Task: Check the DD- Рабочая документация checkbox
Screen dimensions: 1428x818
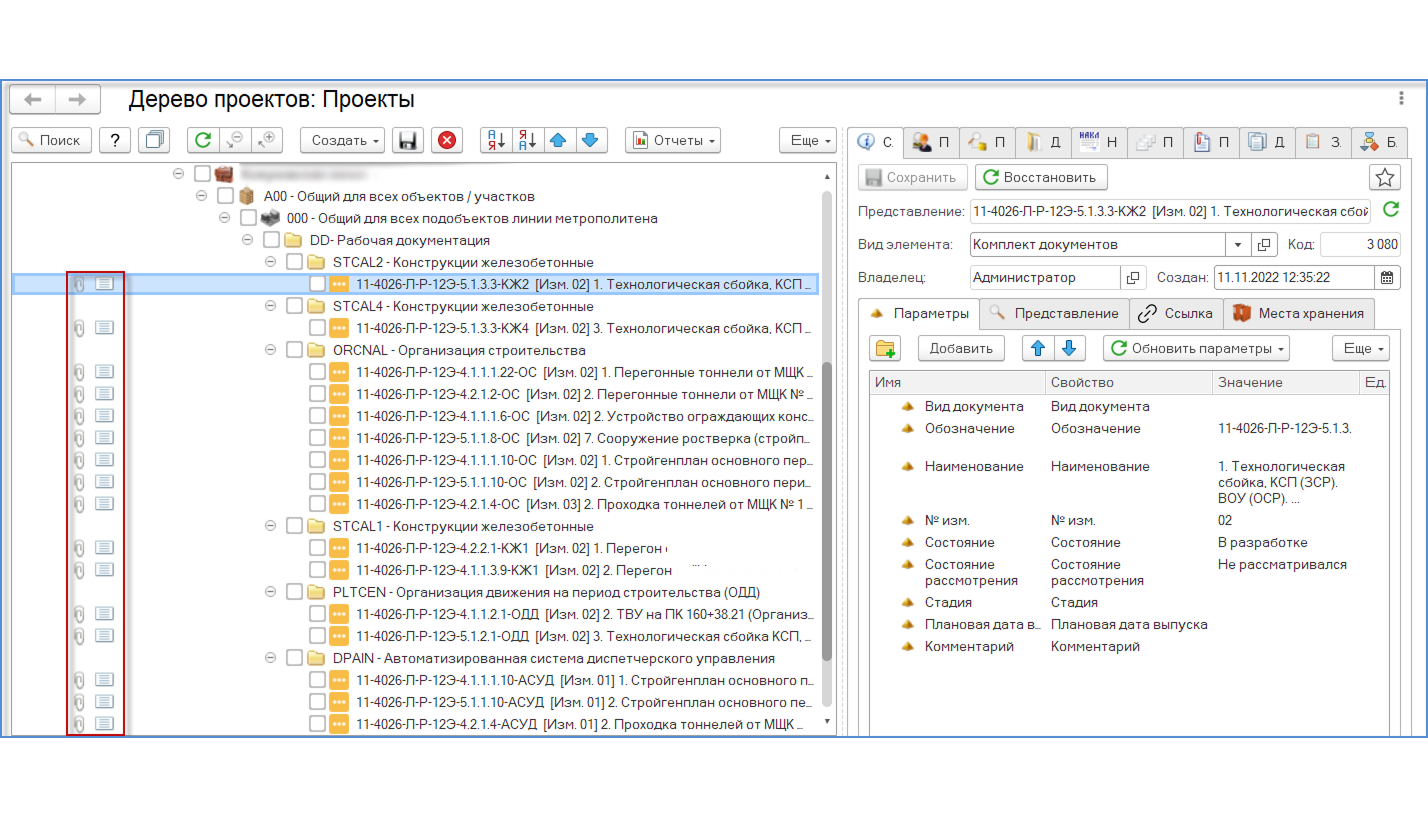Action: (x=271, y=240)
